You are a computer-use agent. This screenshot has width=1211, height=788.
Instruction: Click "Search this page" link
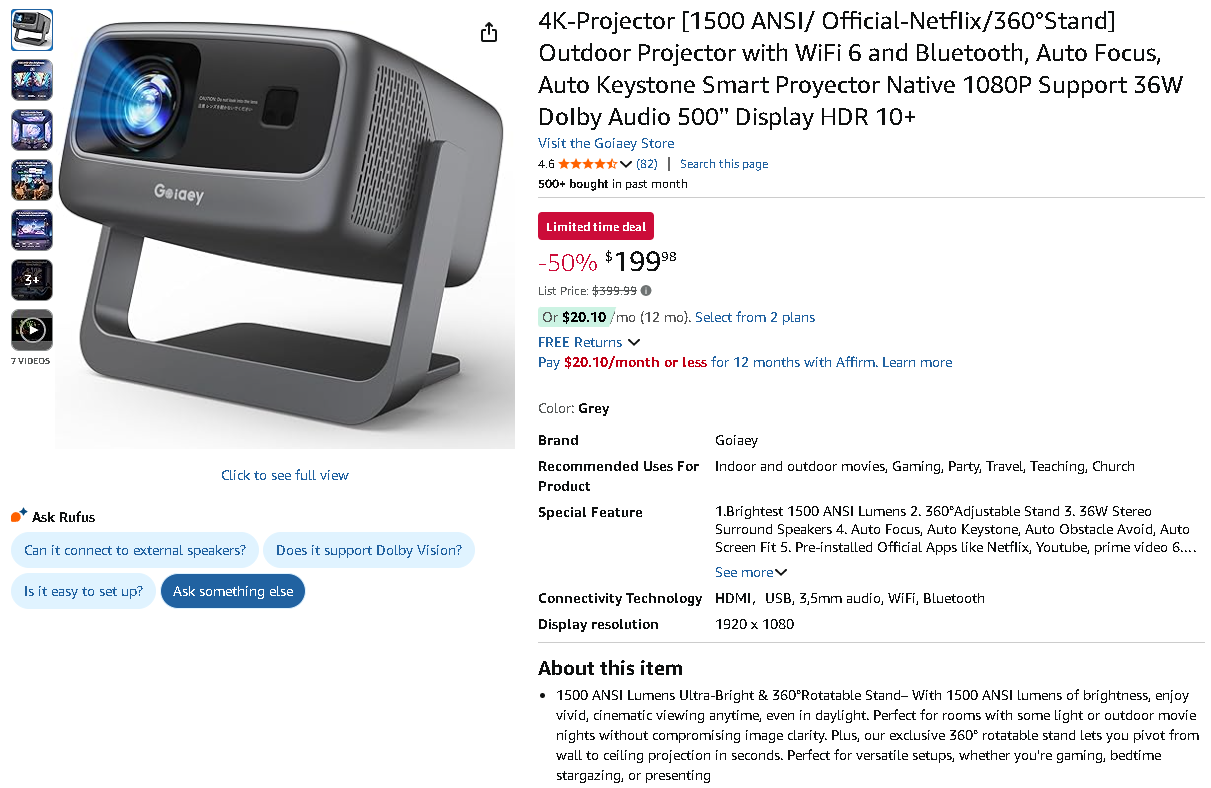coord(724,164)
